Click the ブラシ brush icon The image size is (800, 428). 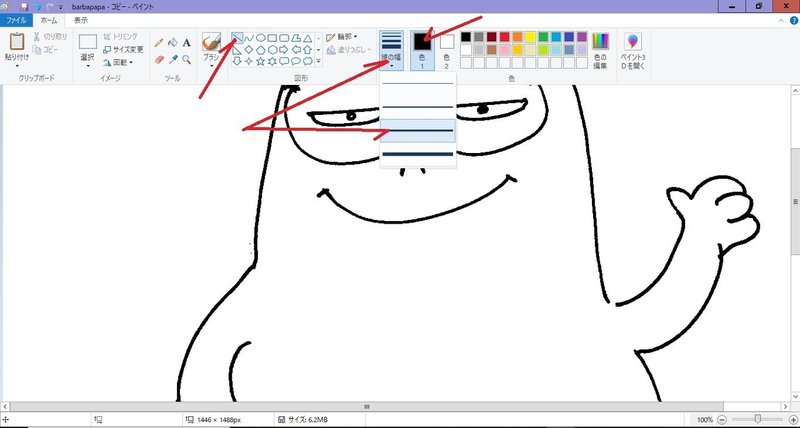211,42
